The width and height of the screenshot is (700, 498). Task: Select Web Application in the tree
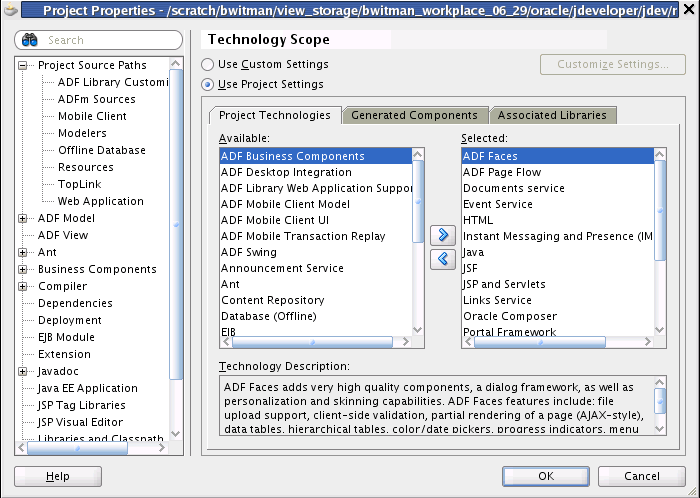coord(101,201)
